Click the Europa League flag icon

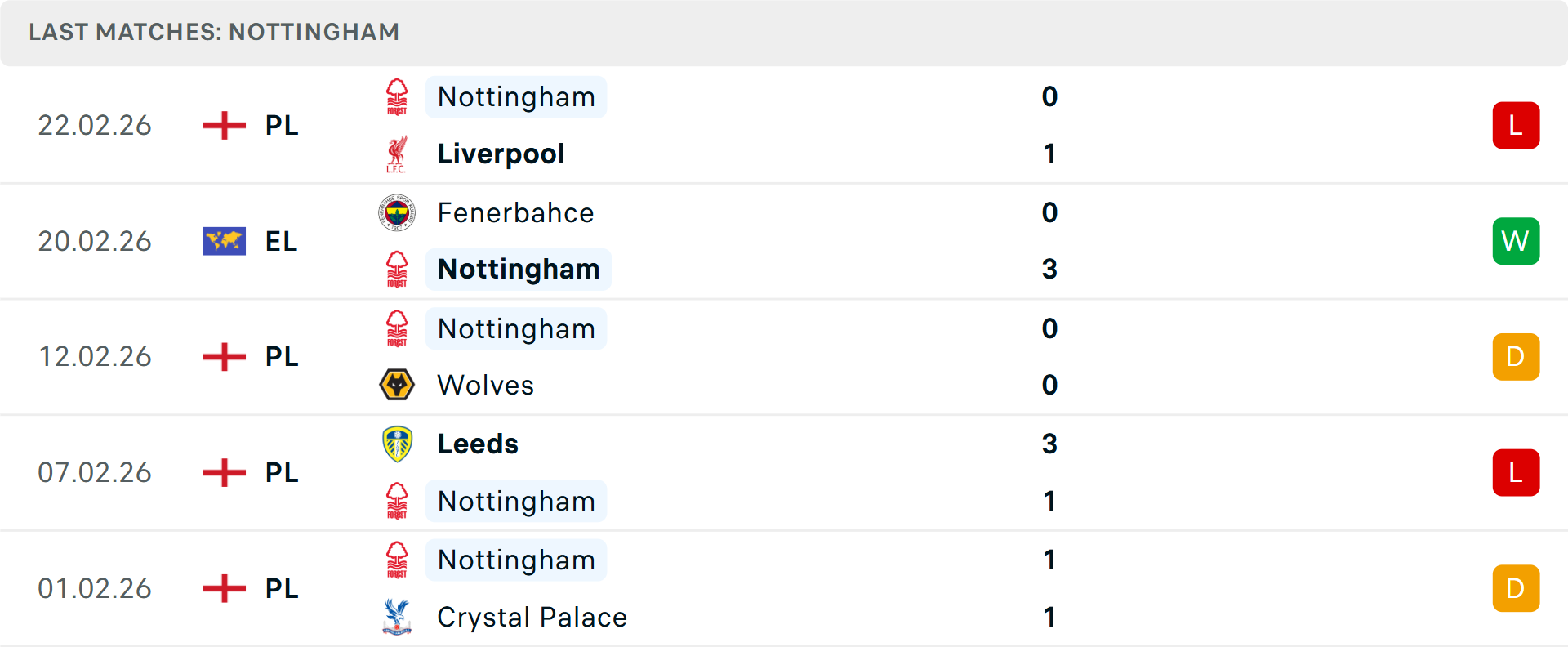coord(225,241)
